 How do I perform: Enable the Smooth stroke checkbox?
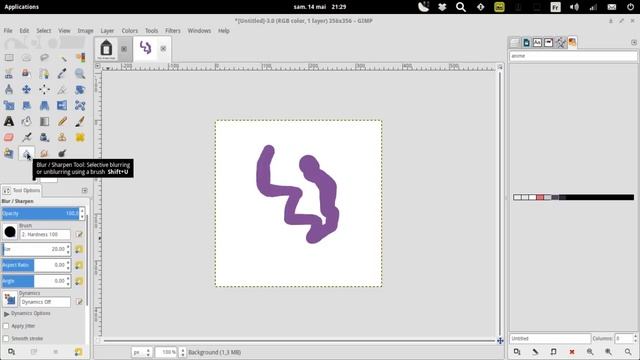tap(6, 339)
